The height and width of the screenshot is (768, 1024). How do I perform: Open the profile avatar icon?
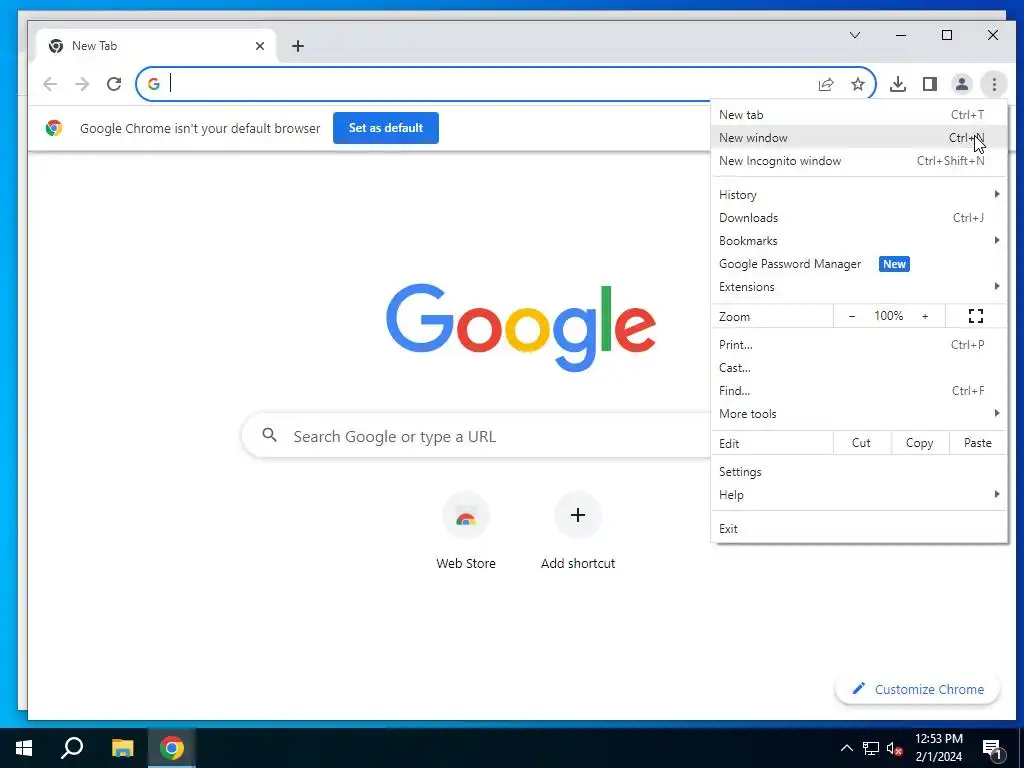click(962, 84)
